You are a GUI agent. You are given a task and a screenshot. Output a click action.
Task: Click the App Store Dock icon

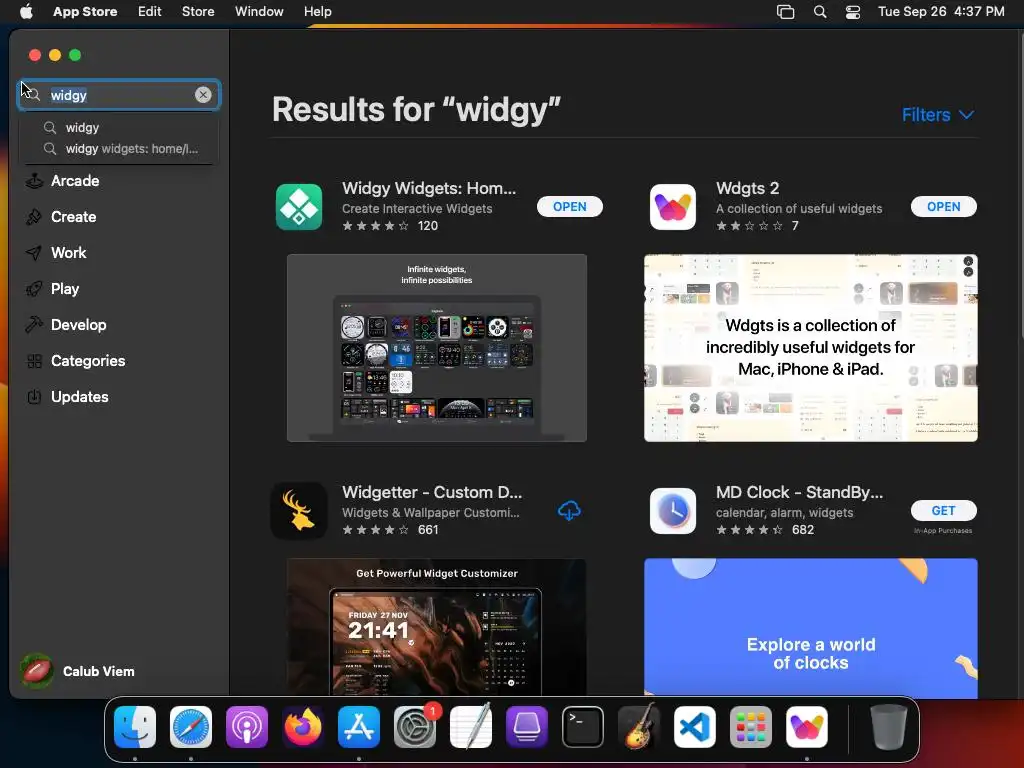click(359, 727)
